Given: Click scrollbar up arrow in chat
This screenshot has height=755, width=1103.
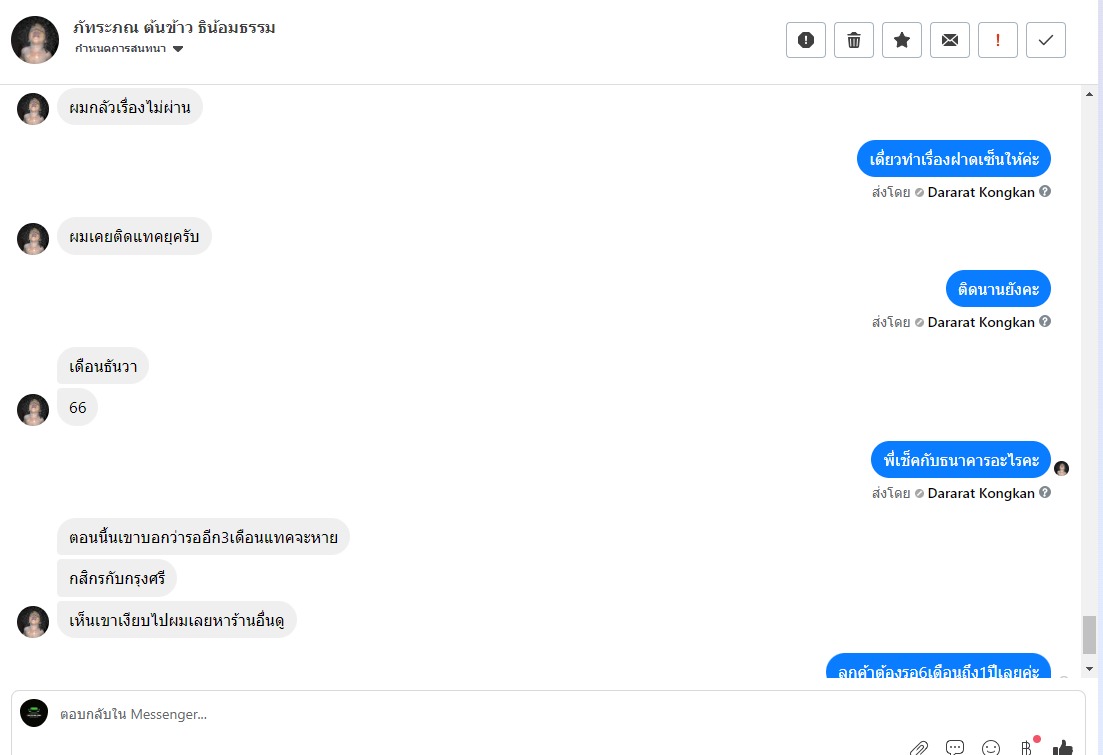Looking at the screenshot, I should click(x=1089, y=94).
